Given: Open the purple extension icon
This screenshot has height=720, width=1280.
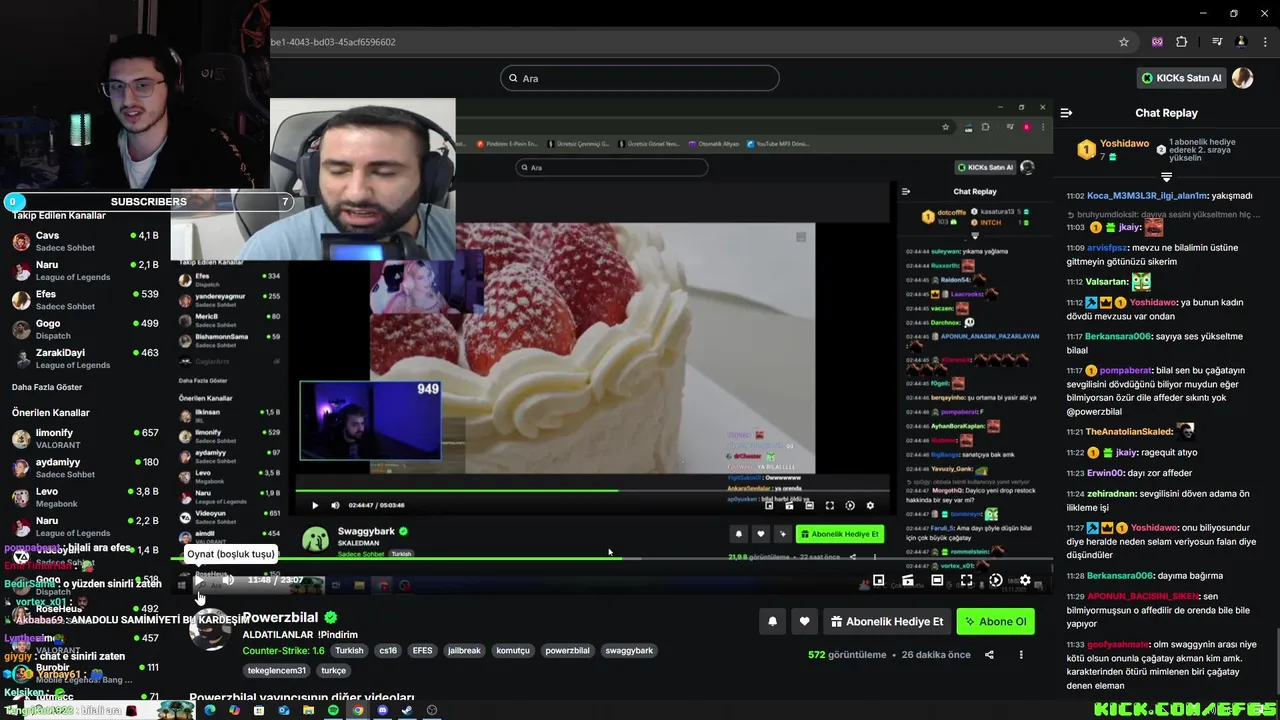Looking at the screenshot, I should [x=1157, y=42].
